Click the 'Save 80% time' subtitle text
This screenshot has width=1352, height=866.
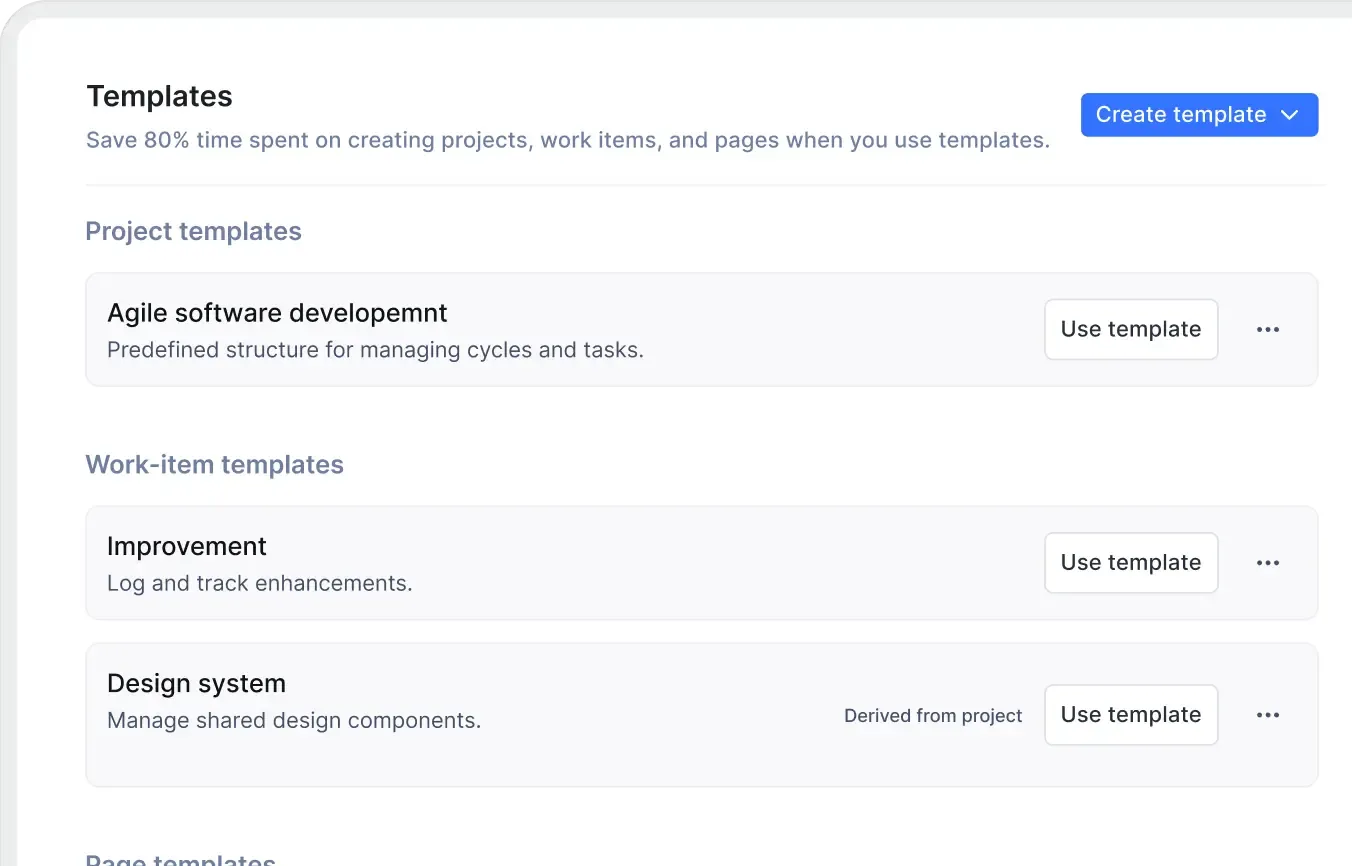coord(567,140)
